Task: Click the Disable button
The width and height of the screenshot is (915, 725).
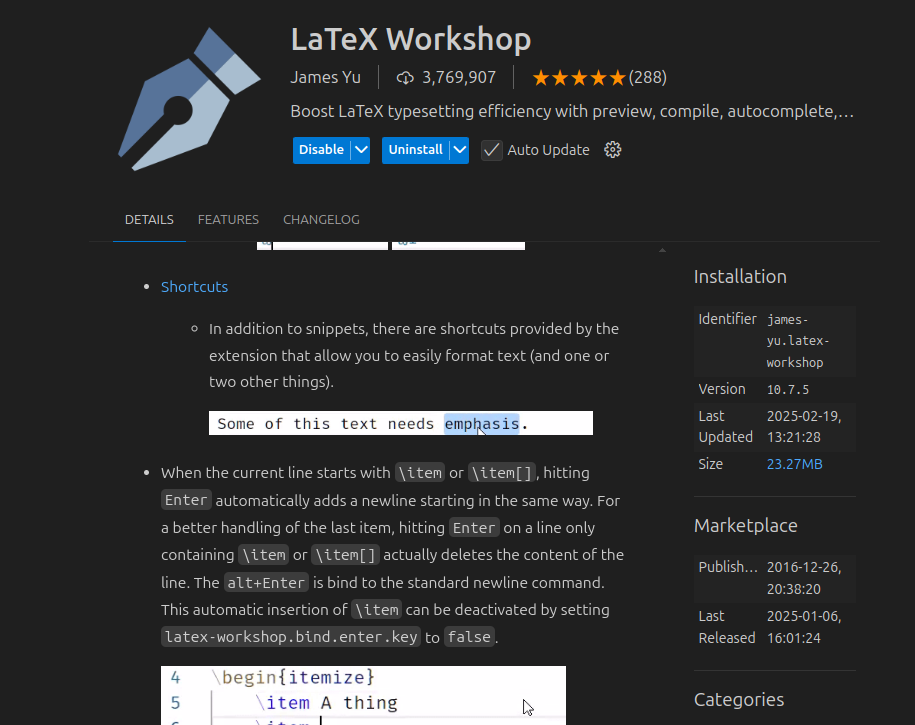Action: point(320,149)
